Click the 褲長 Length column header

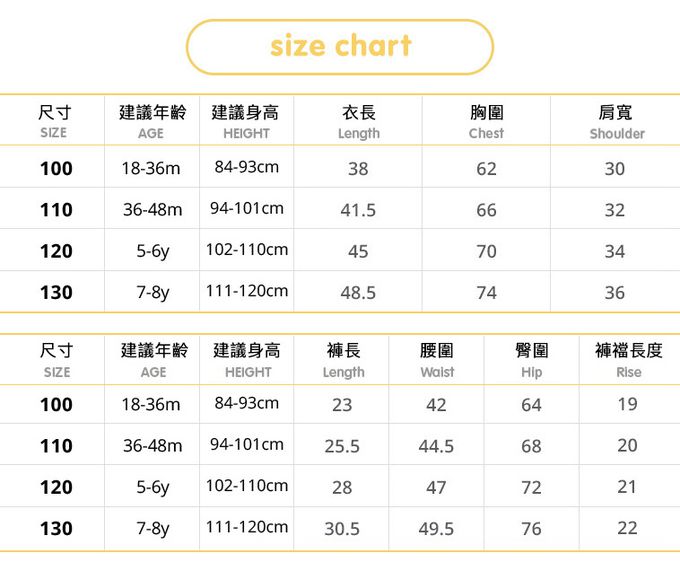click(x=343, y=360)
